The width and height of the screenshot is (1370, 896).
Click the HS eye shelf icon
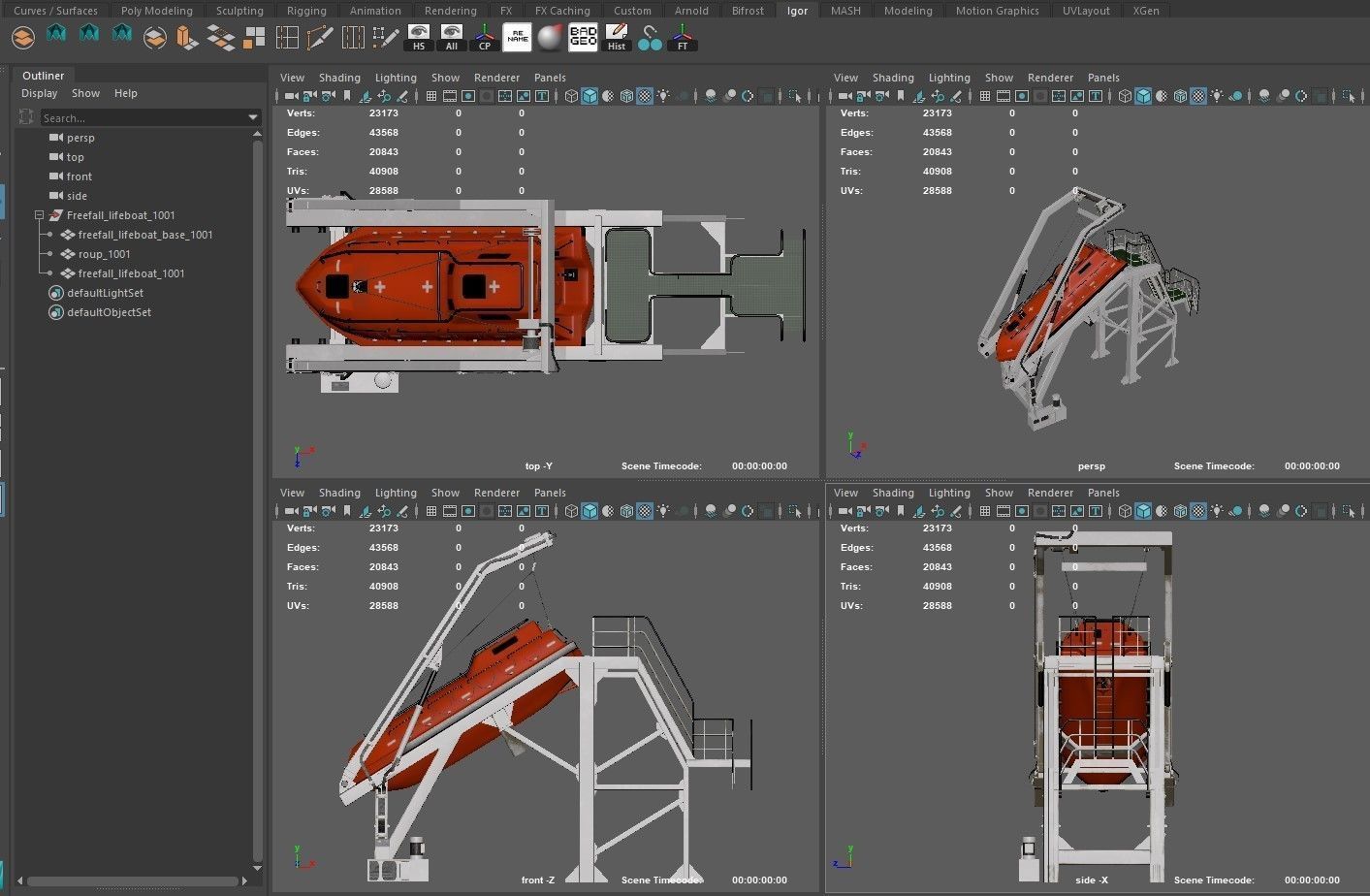[x=419, y=38]
